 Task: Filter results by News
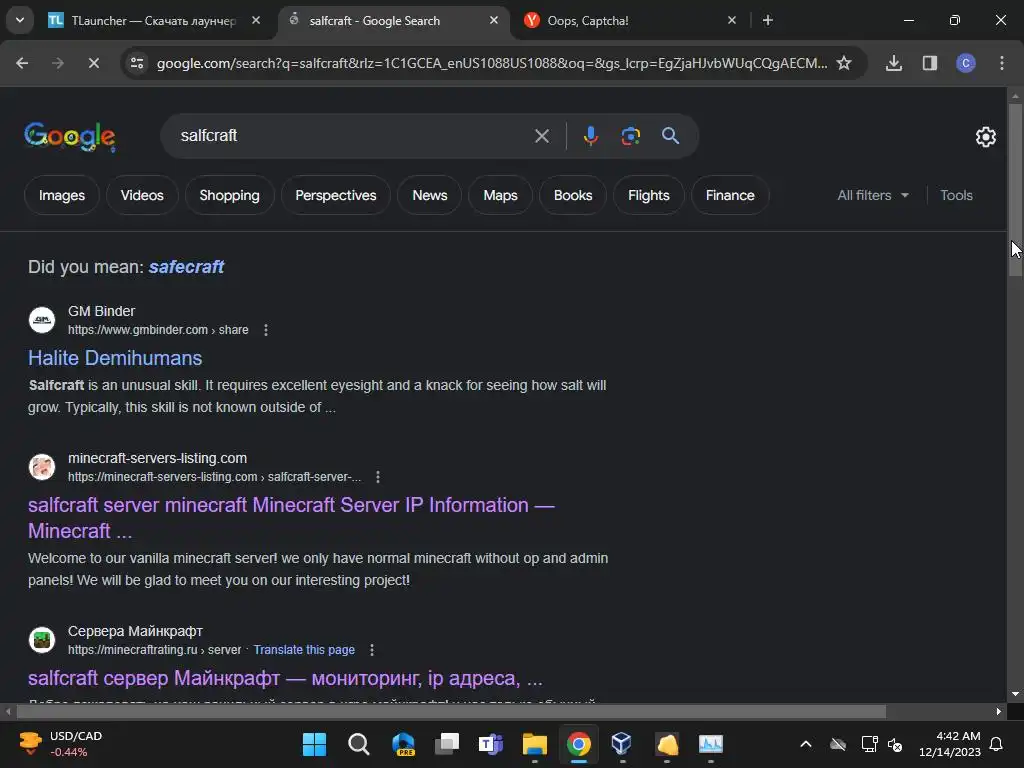click(x=430, y=195)
